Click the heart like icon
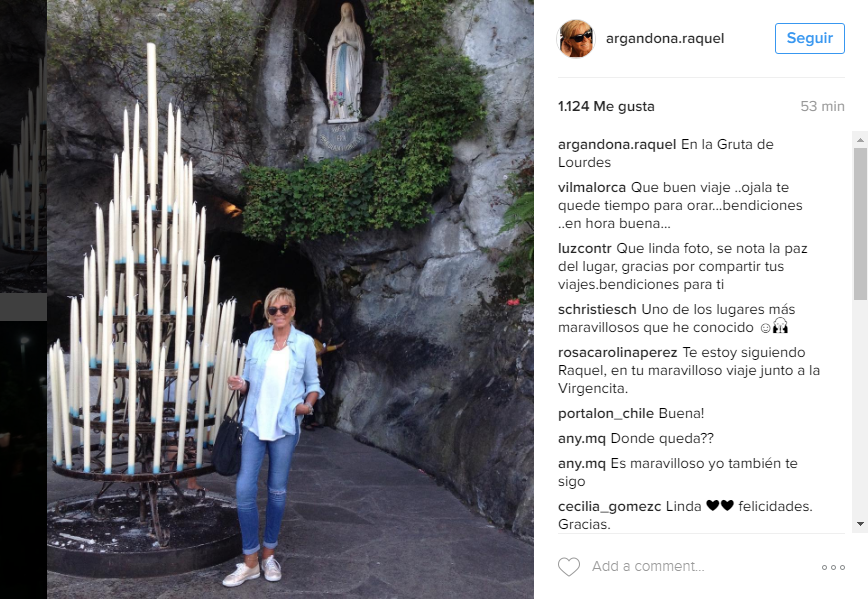 pos(569,566)
